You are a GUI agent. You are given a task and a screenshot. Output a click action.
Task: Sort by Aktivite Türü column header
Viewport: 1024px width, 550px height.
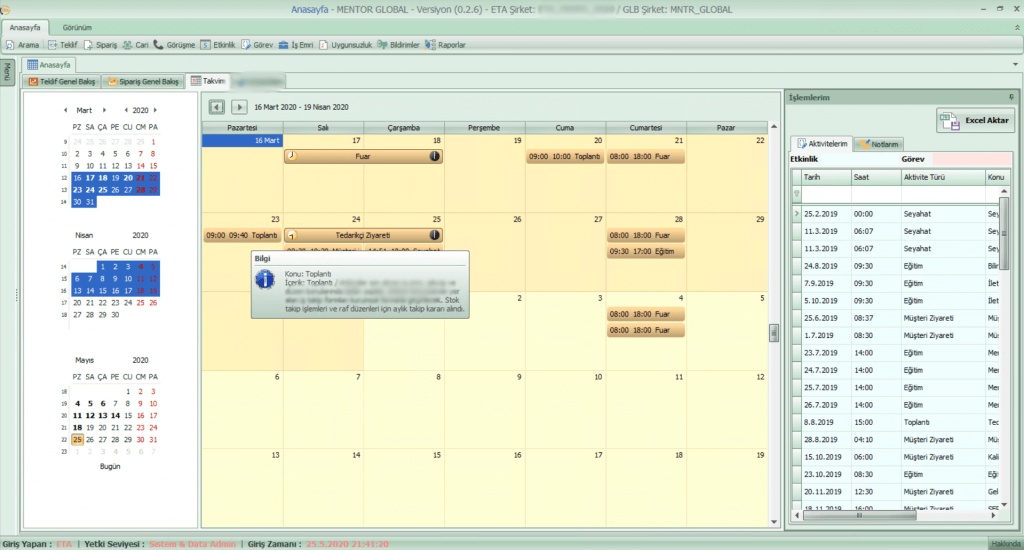pos(943,177)
